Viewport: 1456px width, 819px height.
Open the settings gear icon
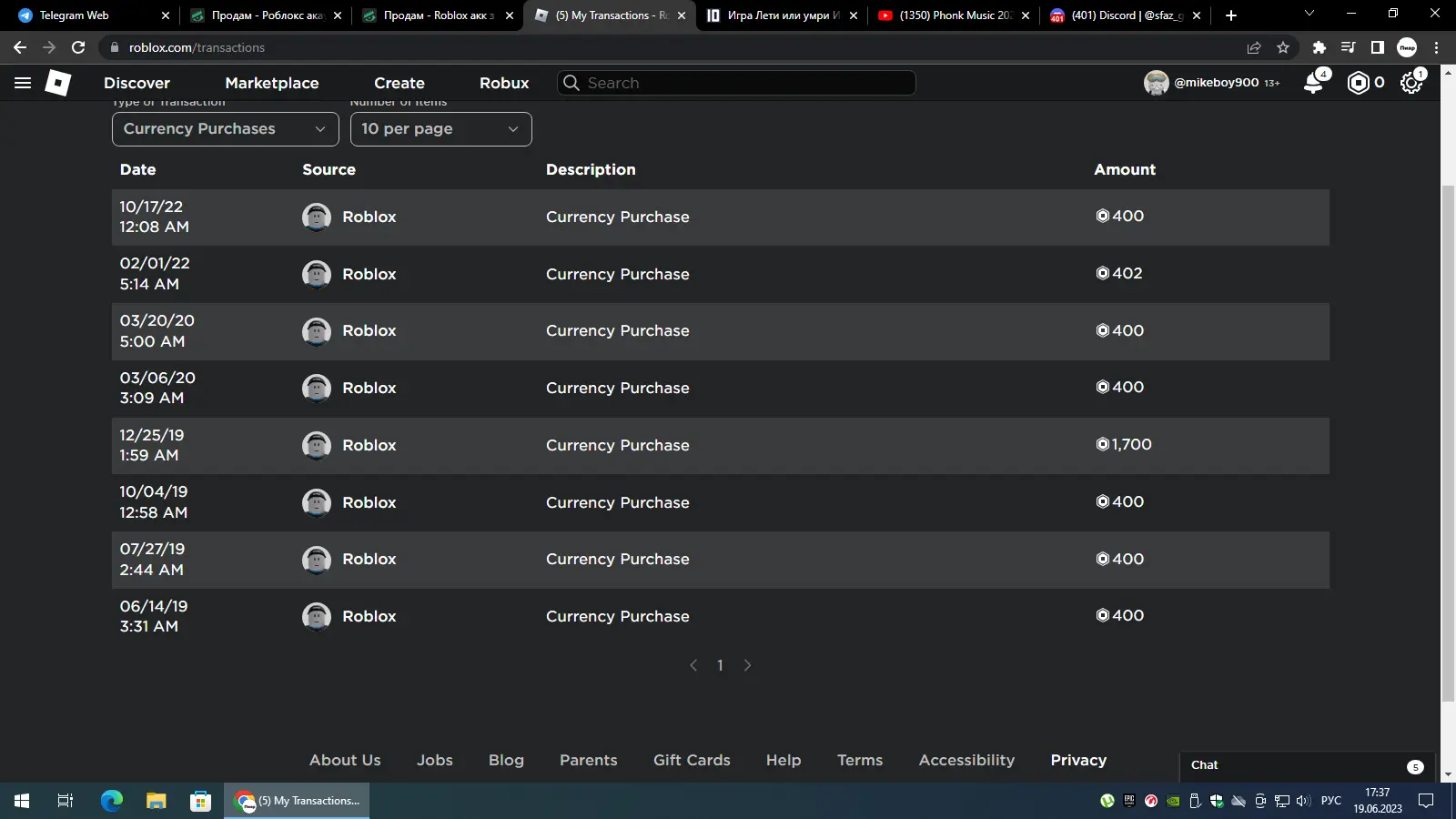(1410, 83)
